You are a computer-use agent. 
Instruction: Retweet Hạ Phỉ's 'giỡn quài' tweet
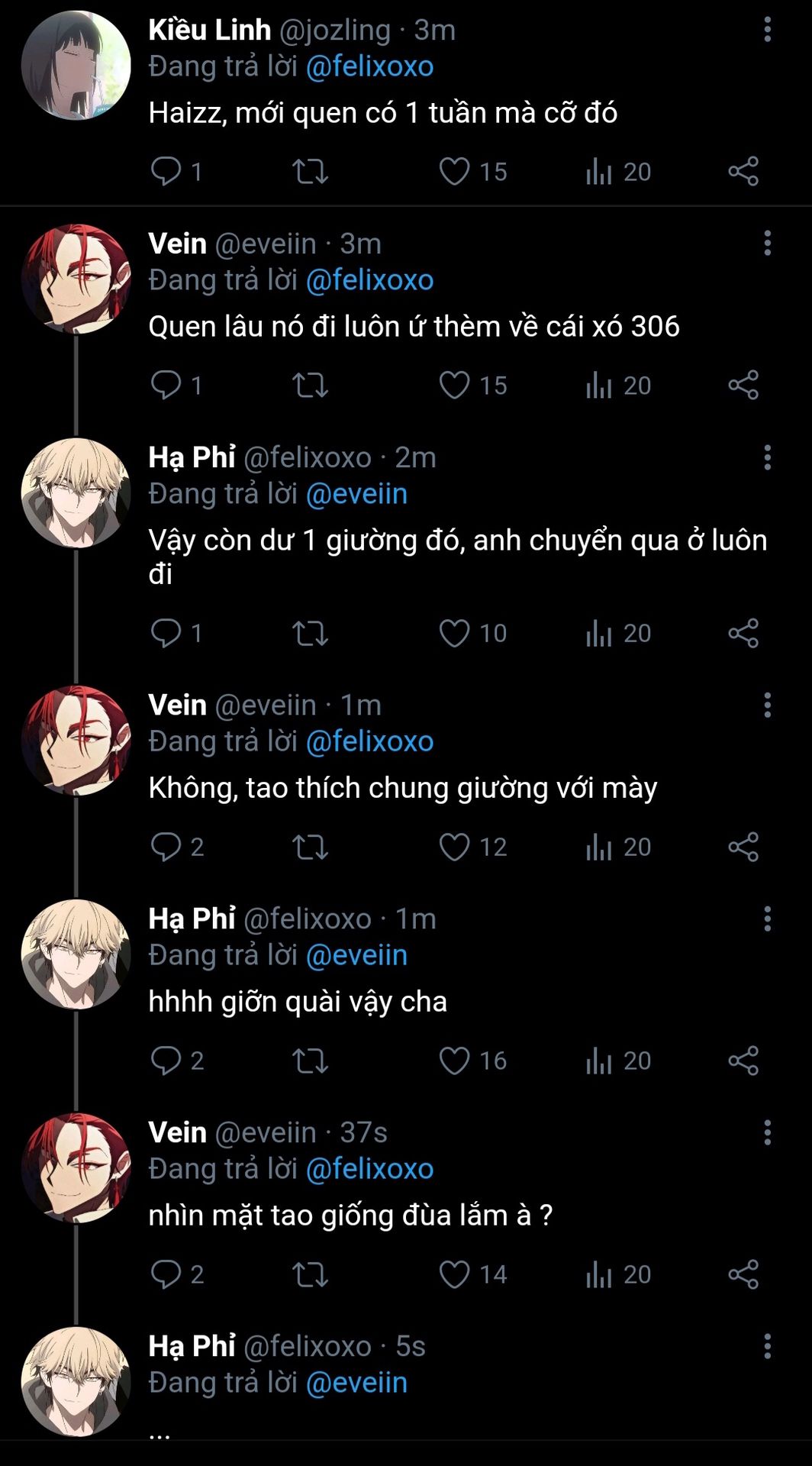(310, 1061)
